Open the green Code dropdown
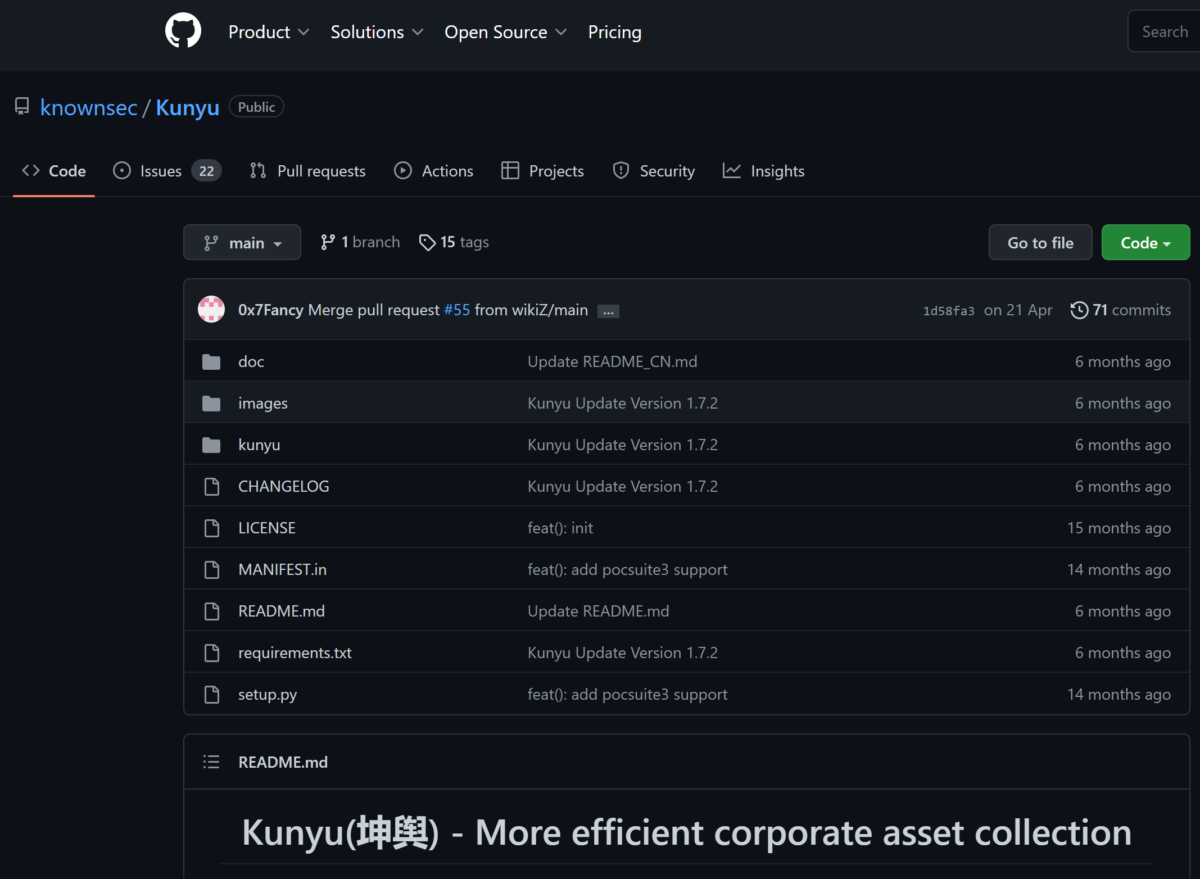The image size is (1200, 879). 1145,242
